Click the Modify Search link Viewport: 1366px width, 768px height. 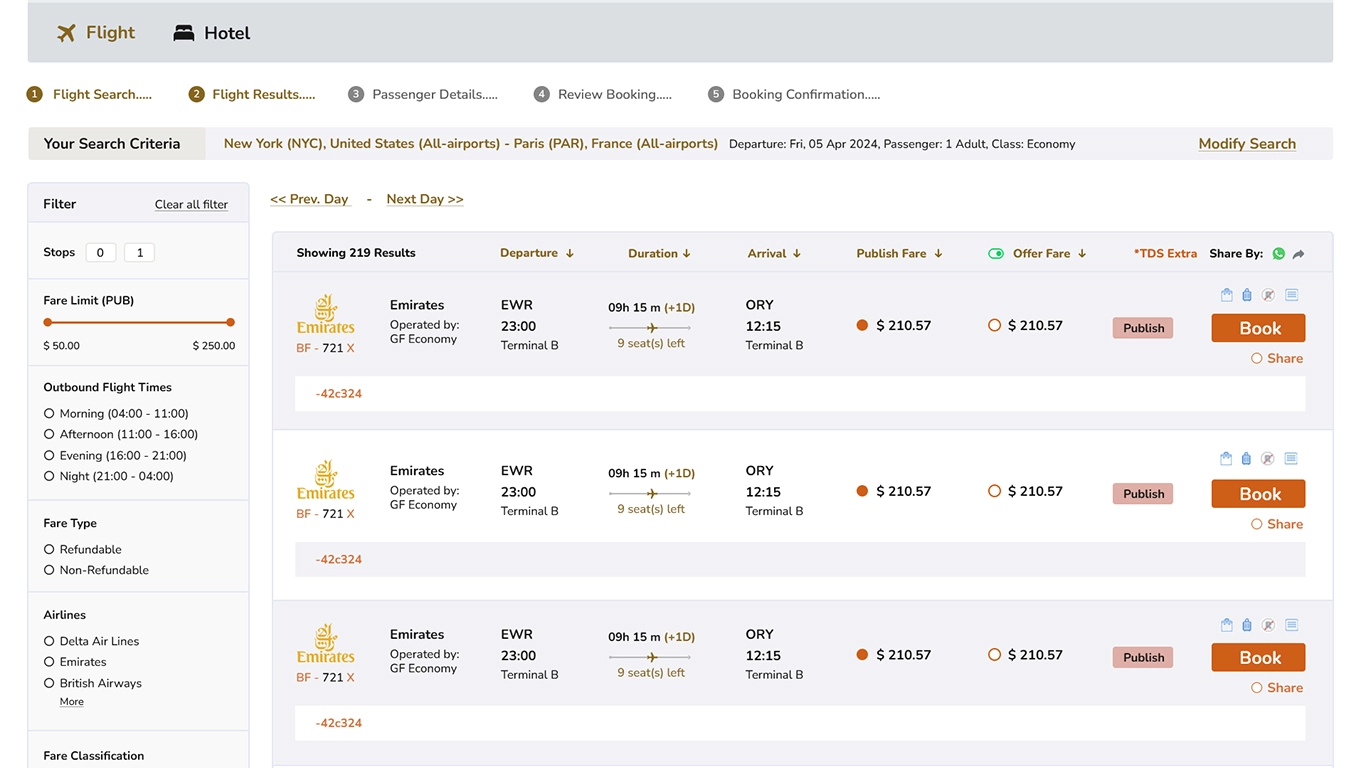click(x=1247, y=144)
